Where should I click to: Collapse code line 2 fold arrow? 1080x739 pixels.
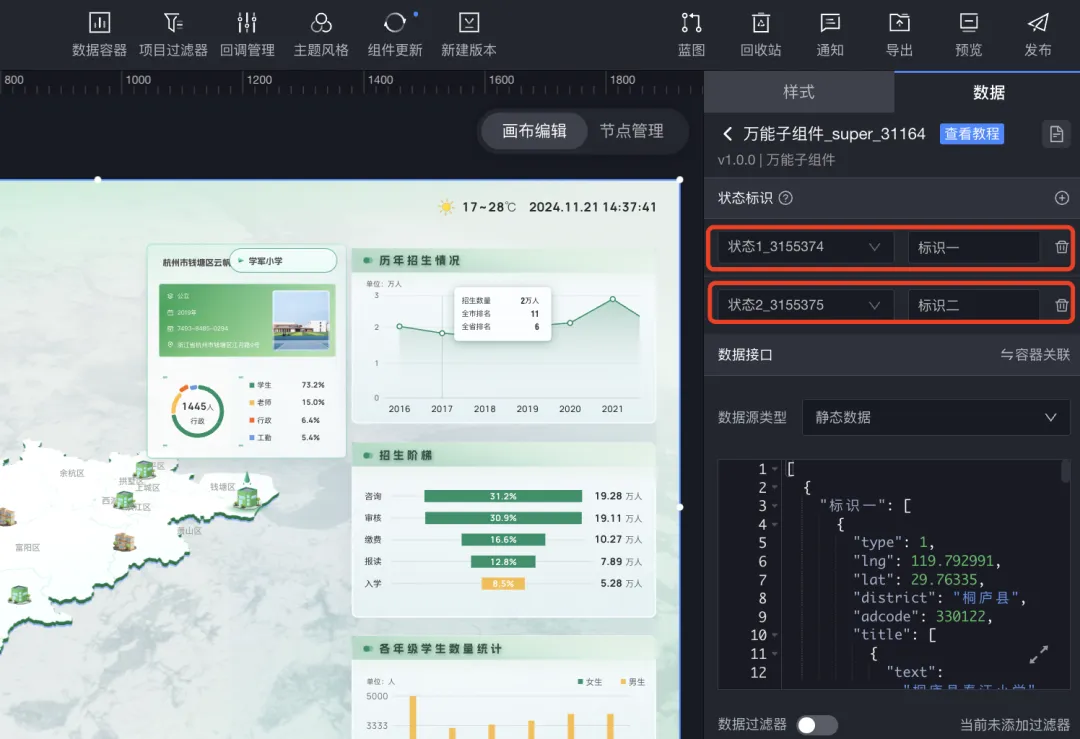click(775, 488)
